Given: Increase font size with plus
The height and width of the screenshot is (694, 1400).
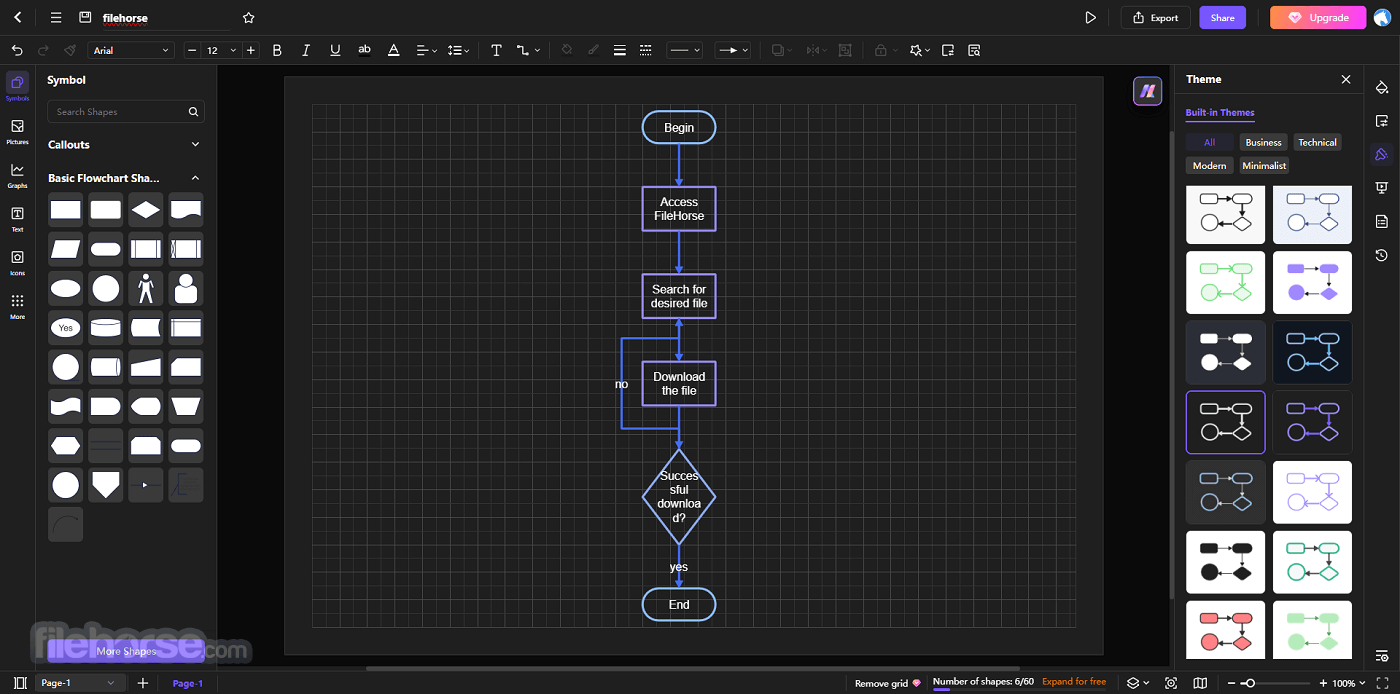Looking at the screenshot, I should tap(250, 50).
